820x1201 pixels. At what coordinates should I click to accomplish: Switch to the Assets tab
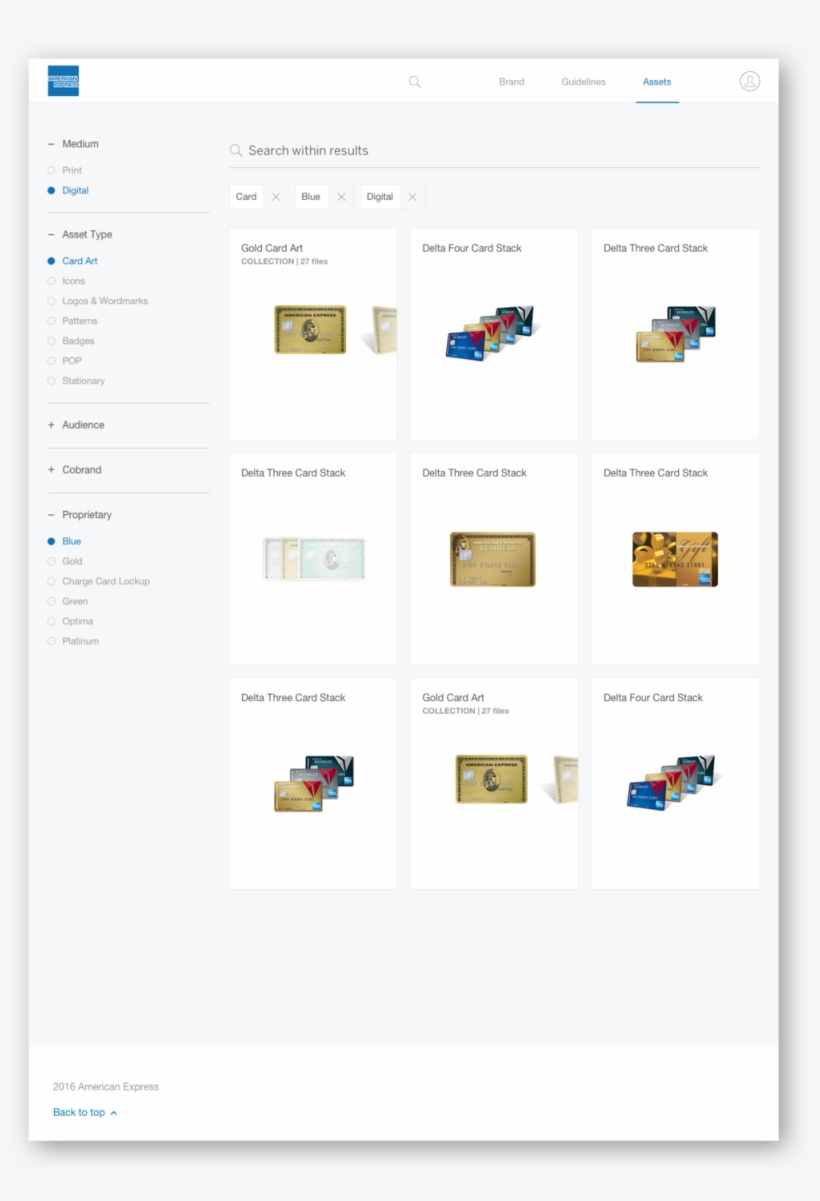pyautogui.click(x=657, y=82)
